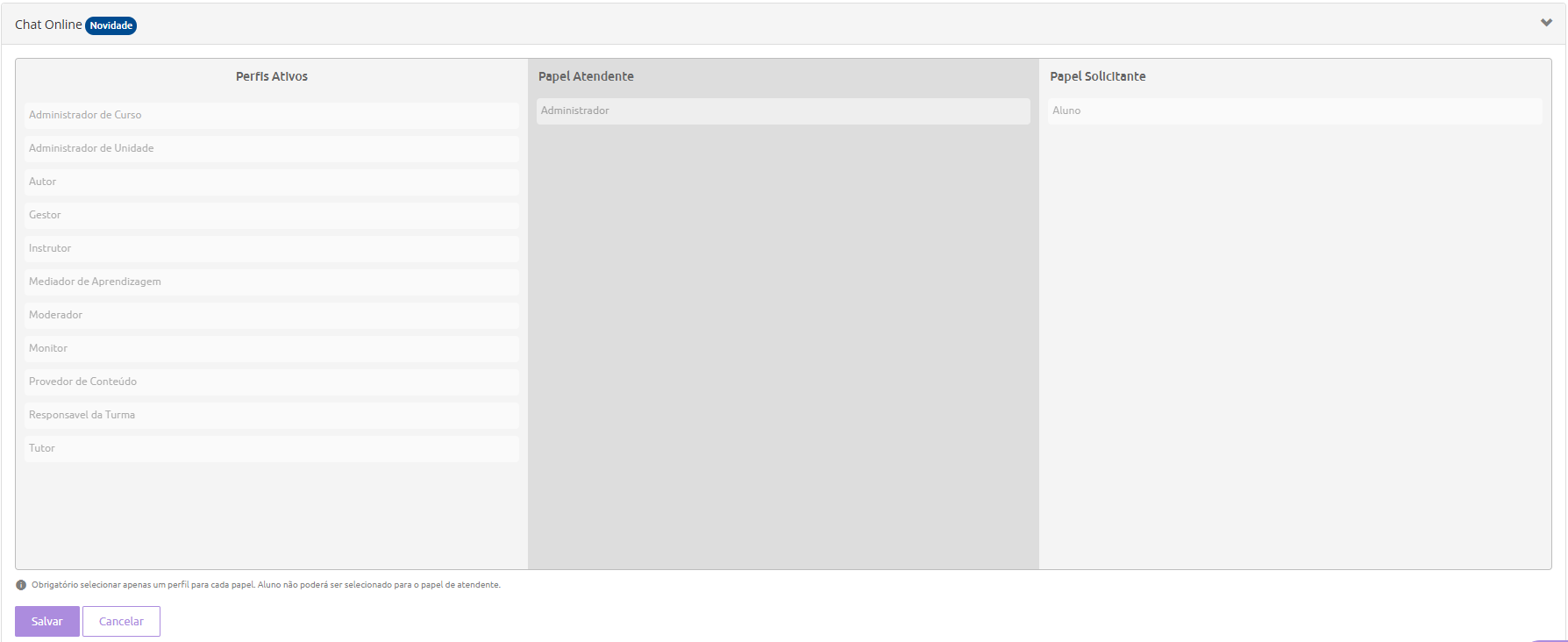Select the Instrutor profile
Screen dimensions: 1568x642
pos(271,248)
